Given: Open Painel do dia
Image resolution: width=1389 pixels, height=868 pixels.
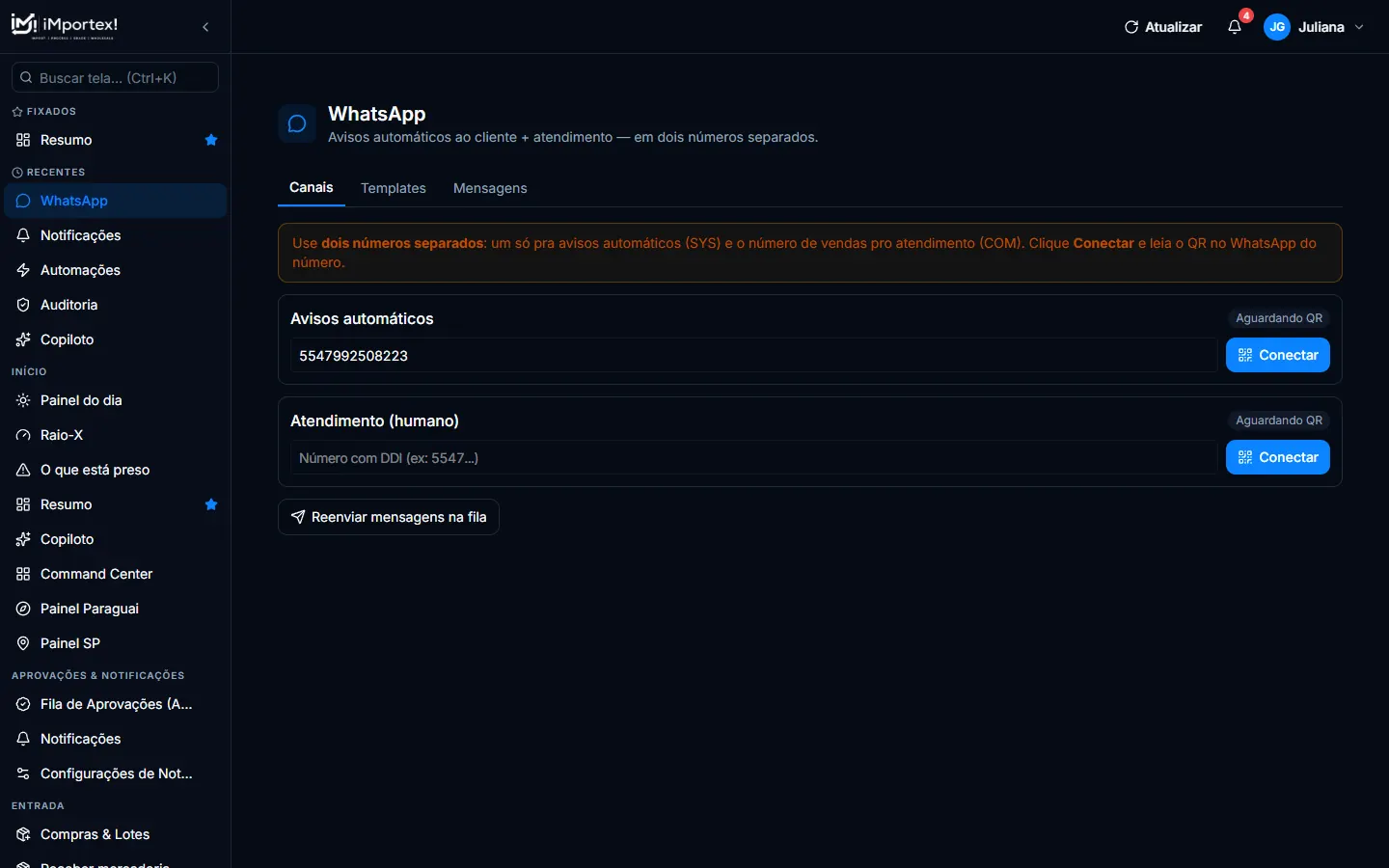Looking at the screenshot, I should coord(115,400).
